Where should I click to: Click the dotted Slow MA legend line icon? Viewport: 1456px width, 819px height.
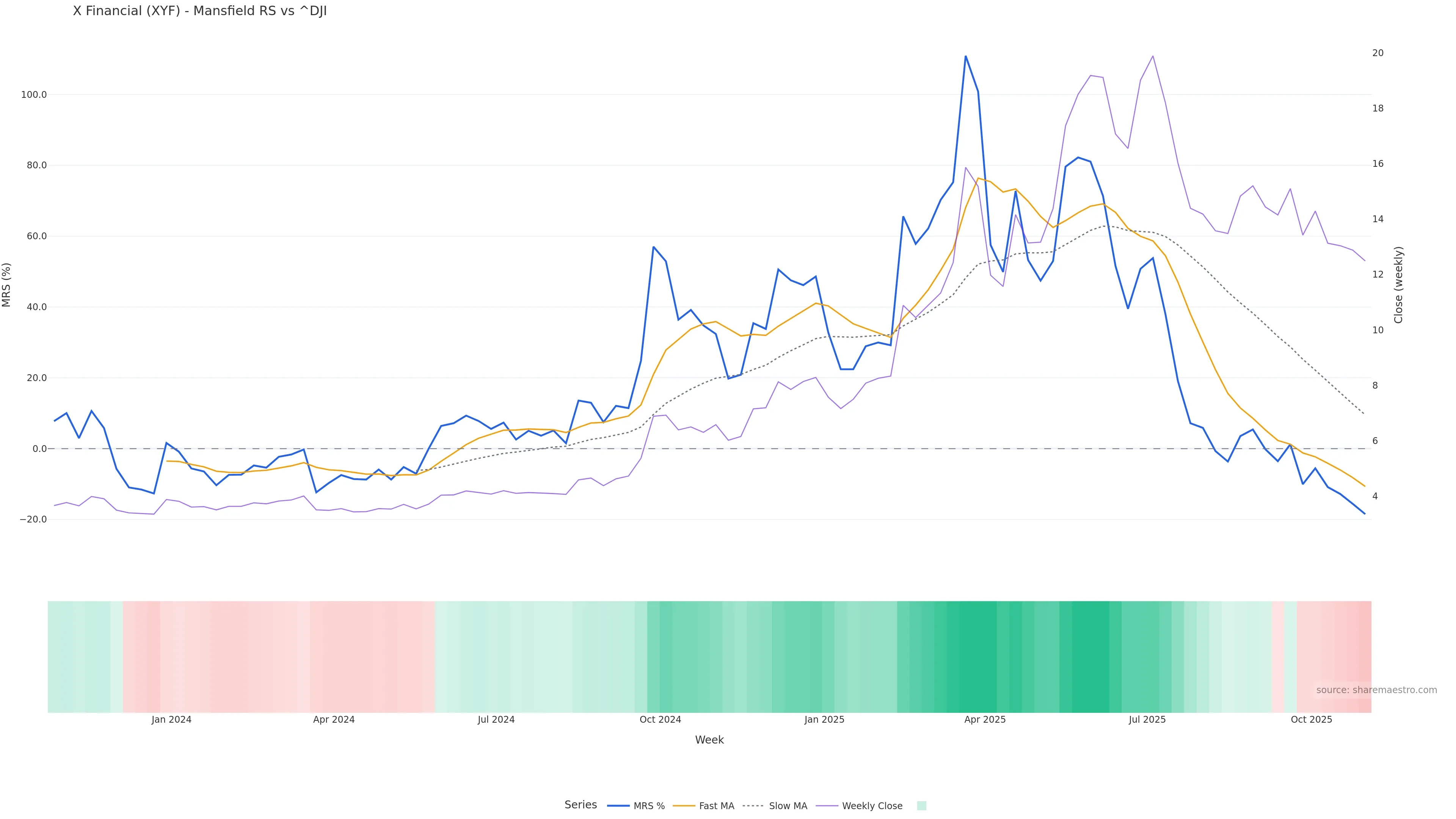click(753, 806)
